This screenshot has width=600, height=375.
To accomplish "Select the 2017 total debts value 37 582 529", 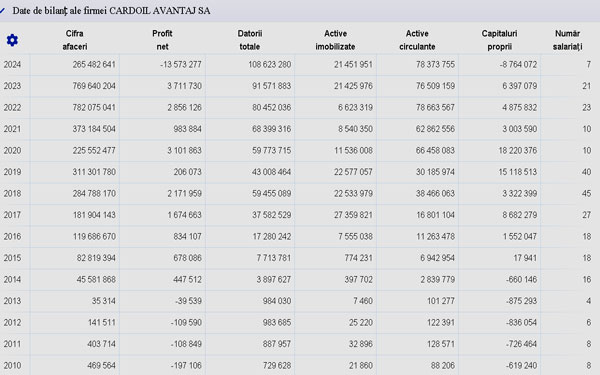I will click(x=271, y=215).
